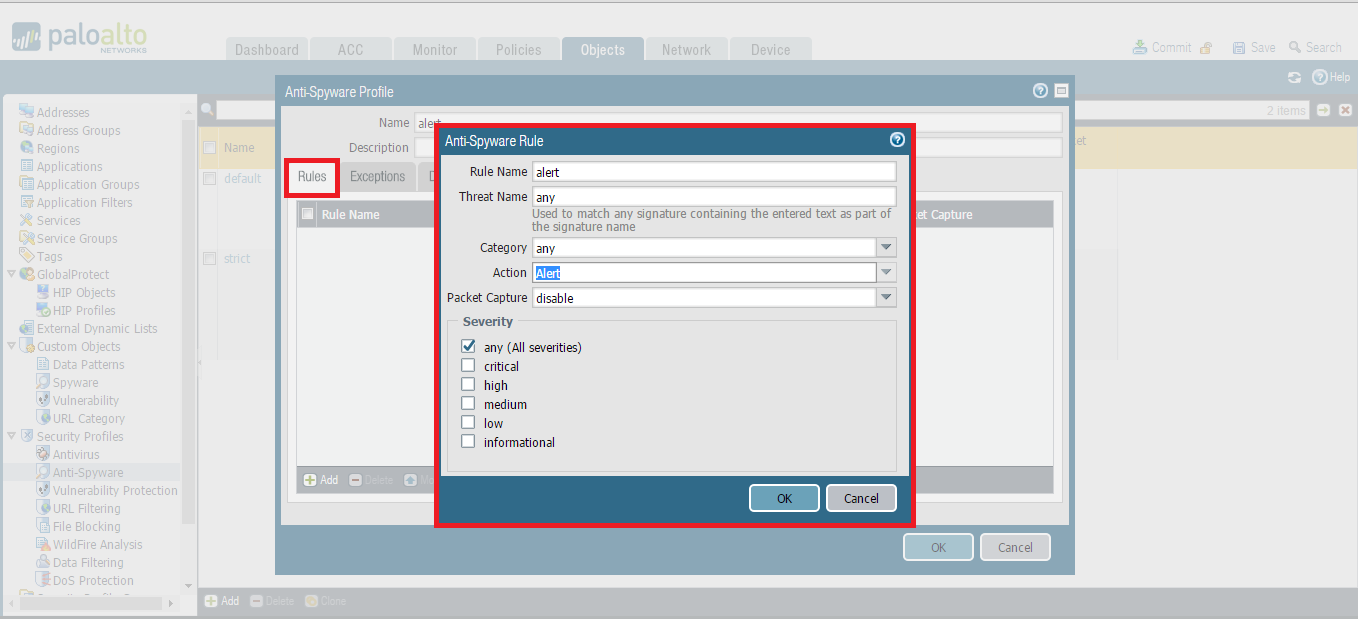Switch to the Device tab

(x=770, y=49)
